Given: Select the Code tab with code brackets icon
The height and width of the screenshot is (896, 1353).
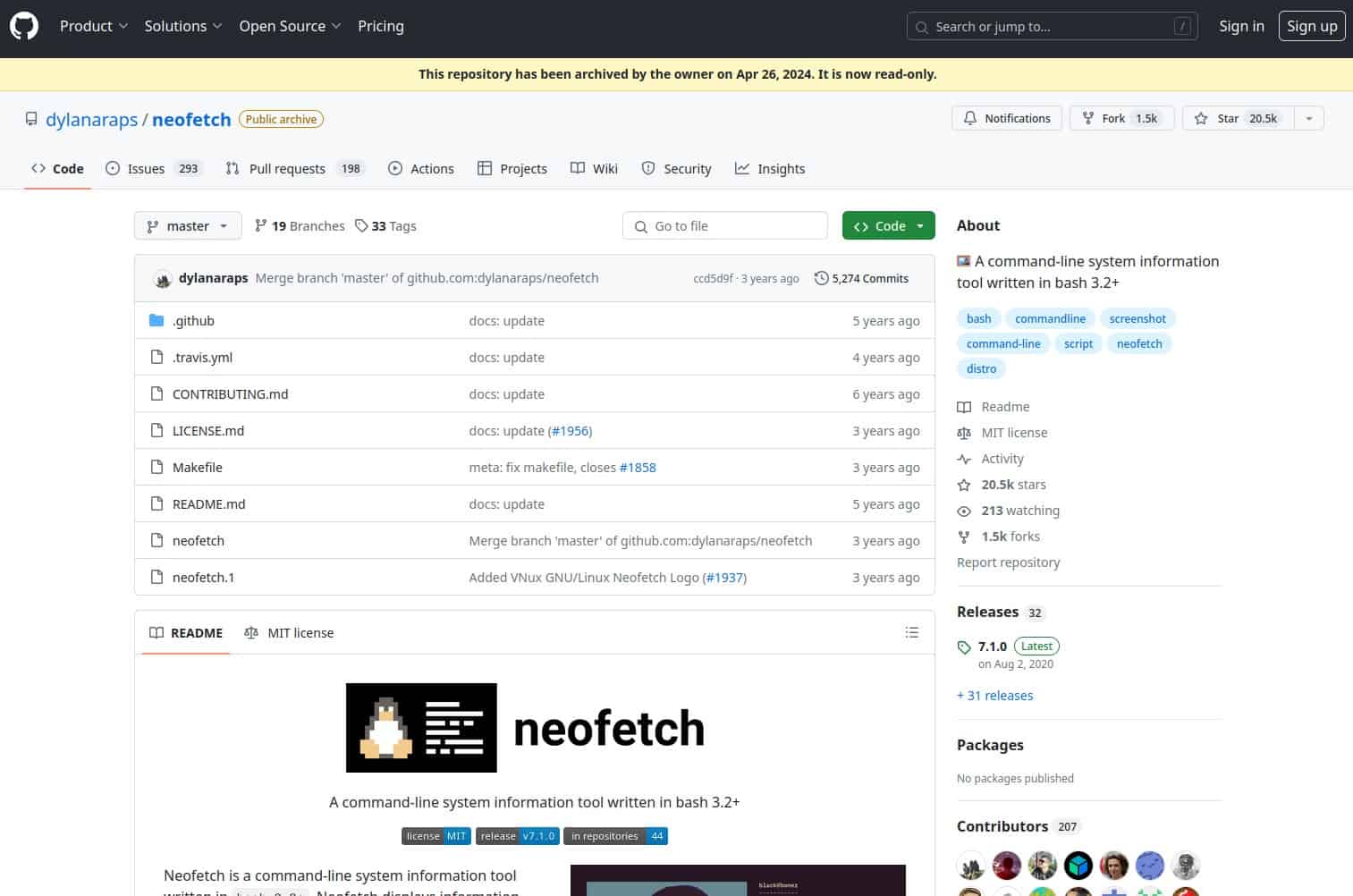Looking at the screenshot, I should pyautogui.click(x=38, y=168).
